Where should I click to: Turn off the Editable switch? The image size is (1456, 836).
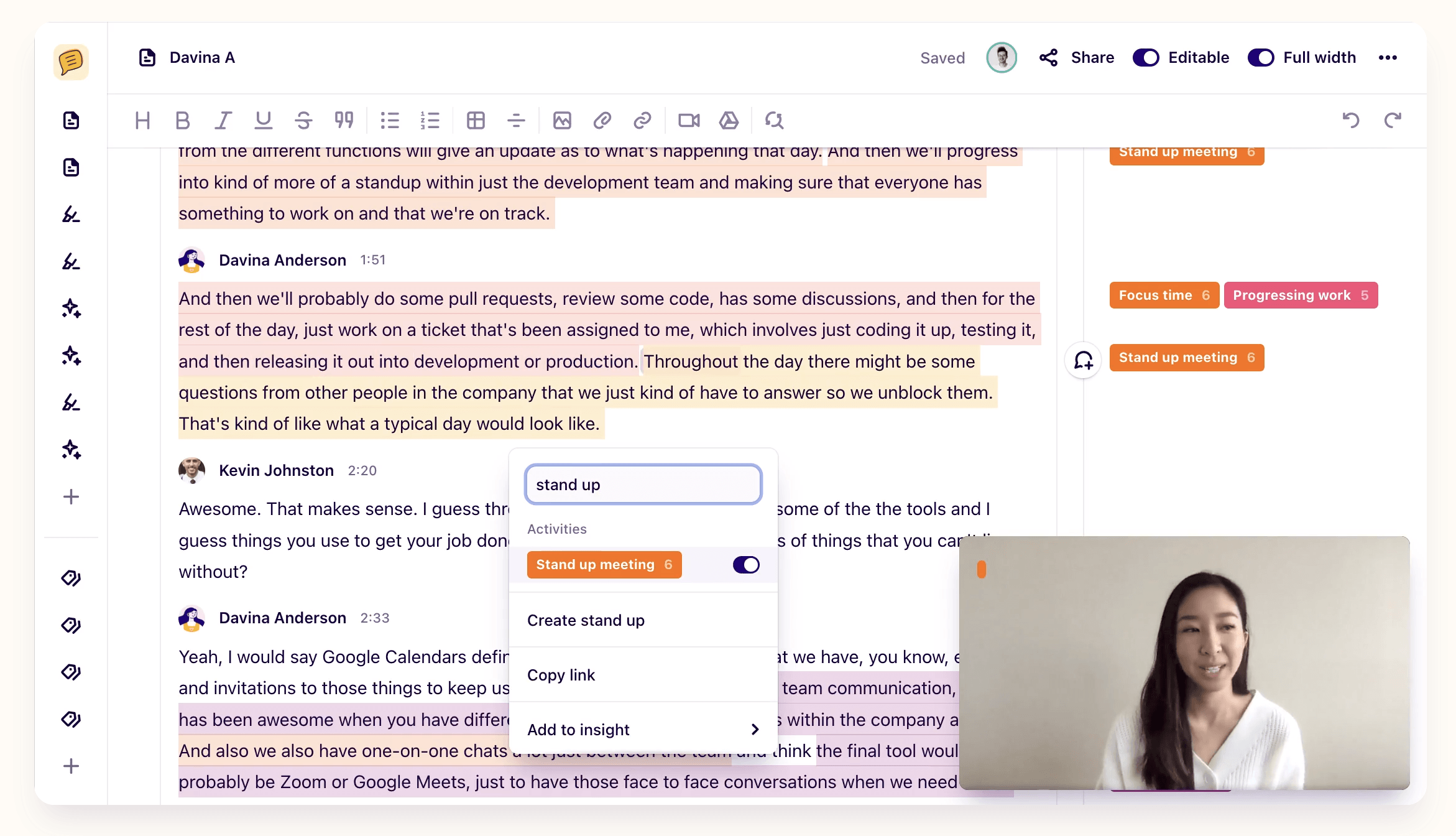(1146, 58)
